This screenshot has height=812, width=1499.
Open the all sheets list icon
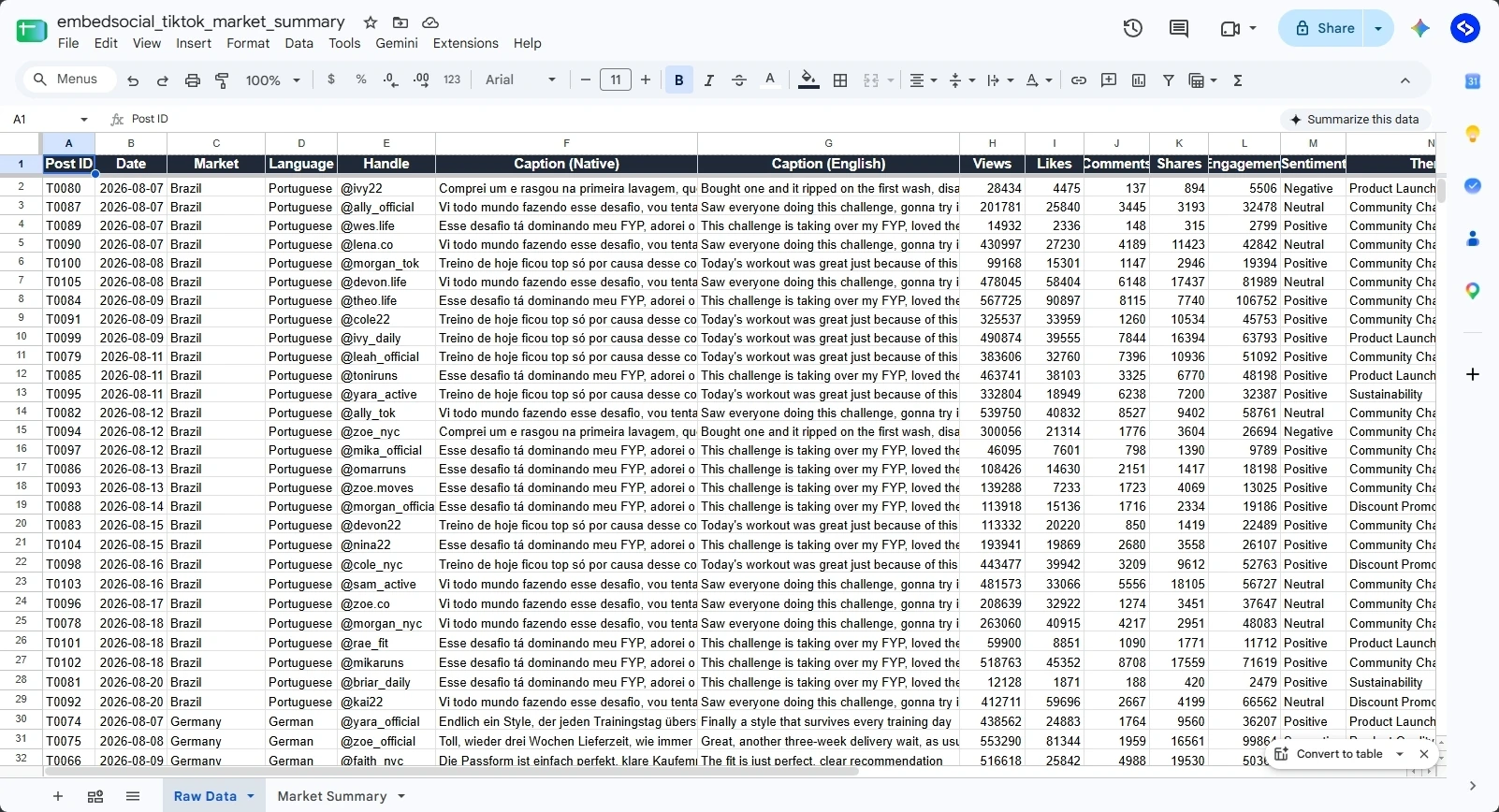coord(133,796)
